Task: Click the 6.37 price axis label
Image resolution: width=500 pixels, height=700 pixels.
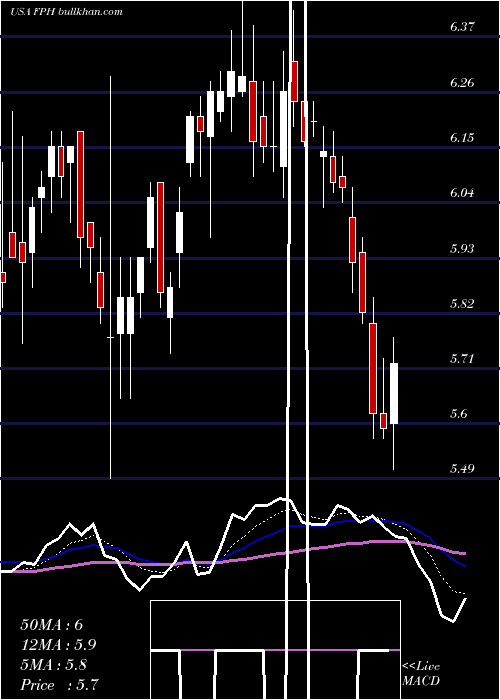Action: pyautogui.click(x=462, y=27)
